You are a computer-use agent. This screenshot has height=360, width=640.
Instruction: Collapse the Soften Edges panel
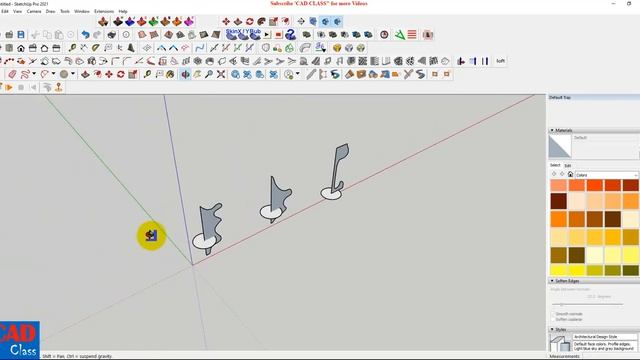pos(552,281)
